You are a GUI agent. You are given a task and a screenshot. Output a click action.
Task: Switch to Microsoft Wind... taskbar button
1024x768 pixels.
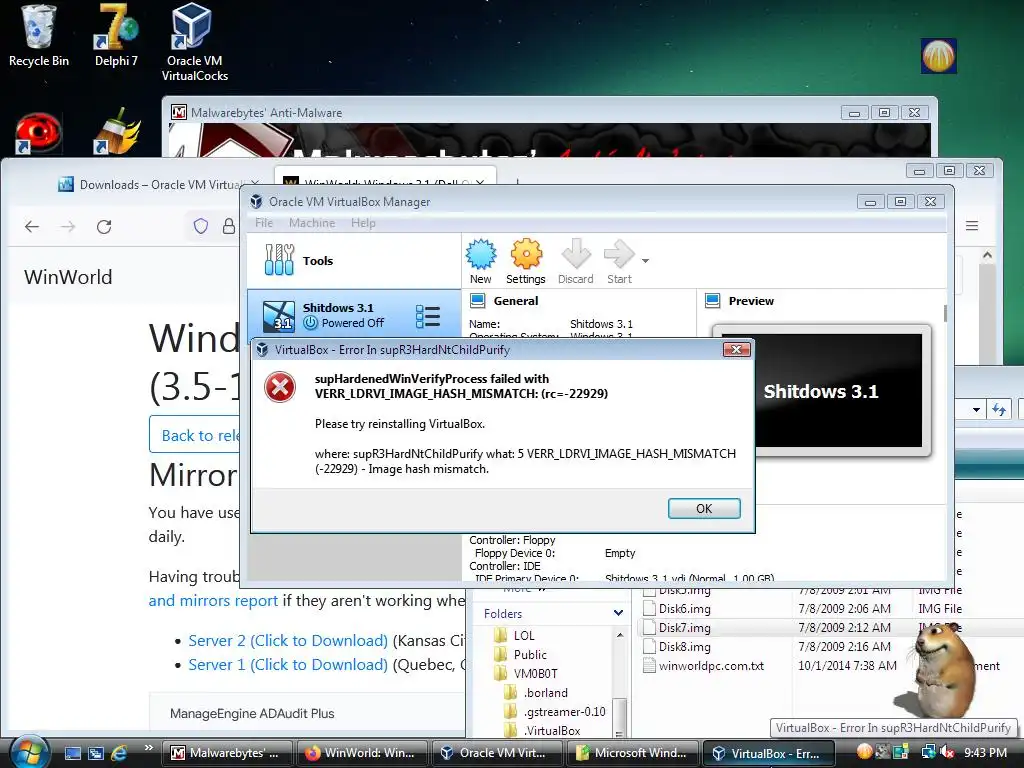click(x=632, y=753)
